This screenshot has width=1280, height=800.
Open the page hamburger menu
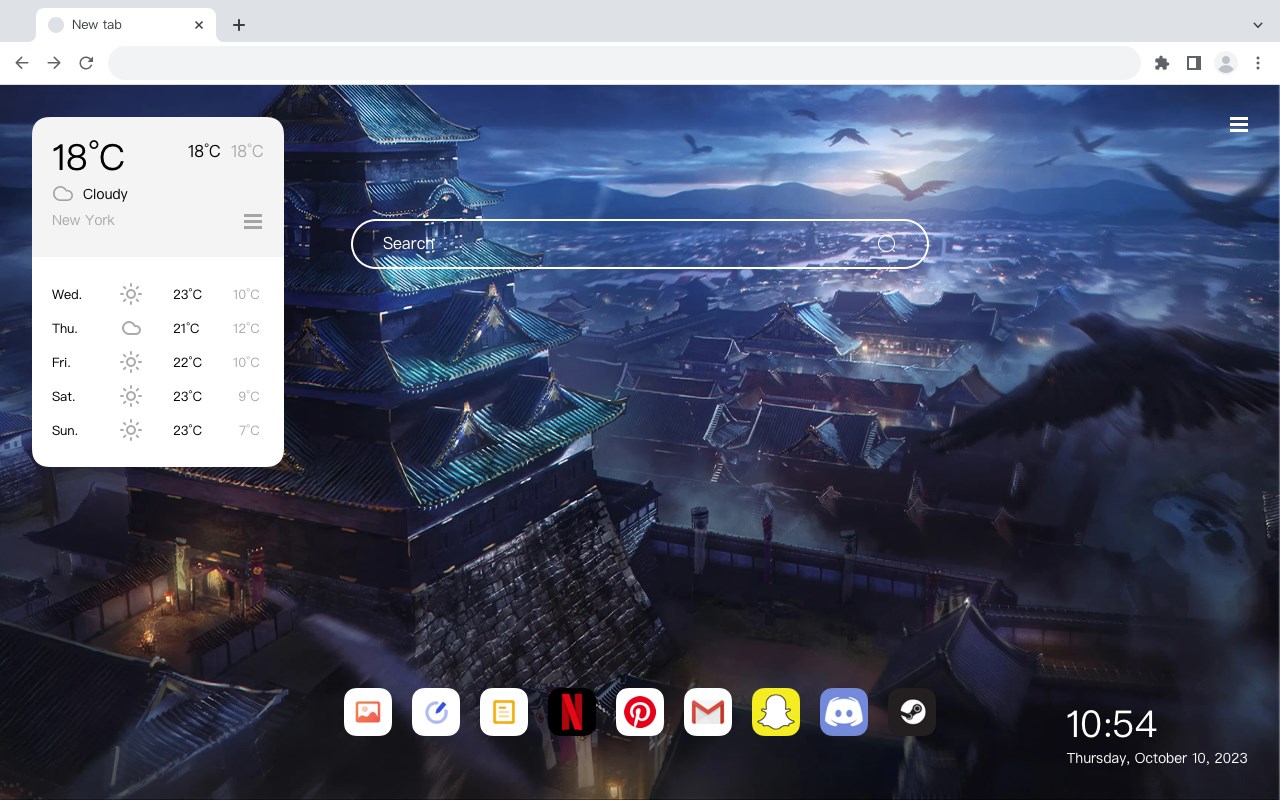(1239, 125)
